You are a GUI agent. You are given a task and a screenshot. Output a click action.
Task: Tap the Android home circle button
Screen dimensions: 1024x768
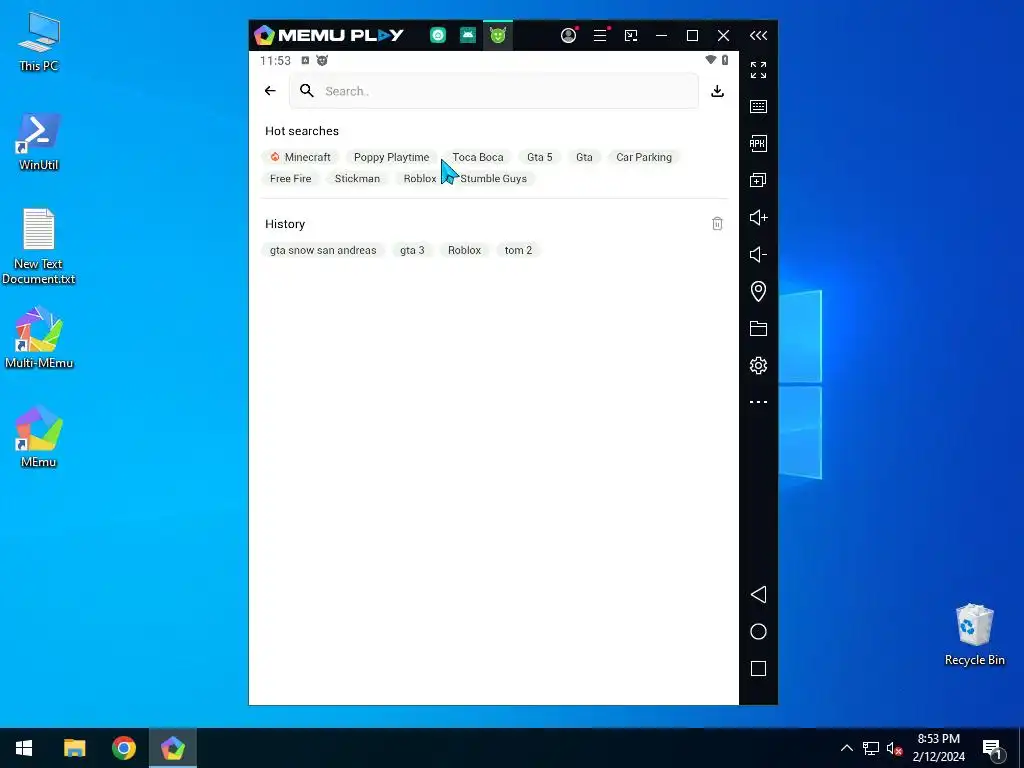click(x=758, y=632)
